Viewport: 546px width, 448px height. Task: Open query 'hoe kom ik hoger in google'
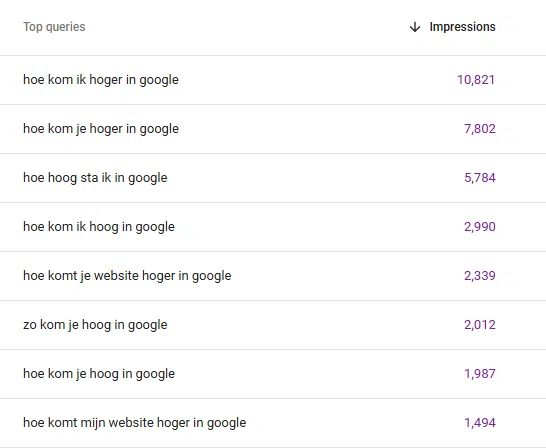[101, 80]
